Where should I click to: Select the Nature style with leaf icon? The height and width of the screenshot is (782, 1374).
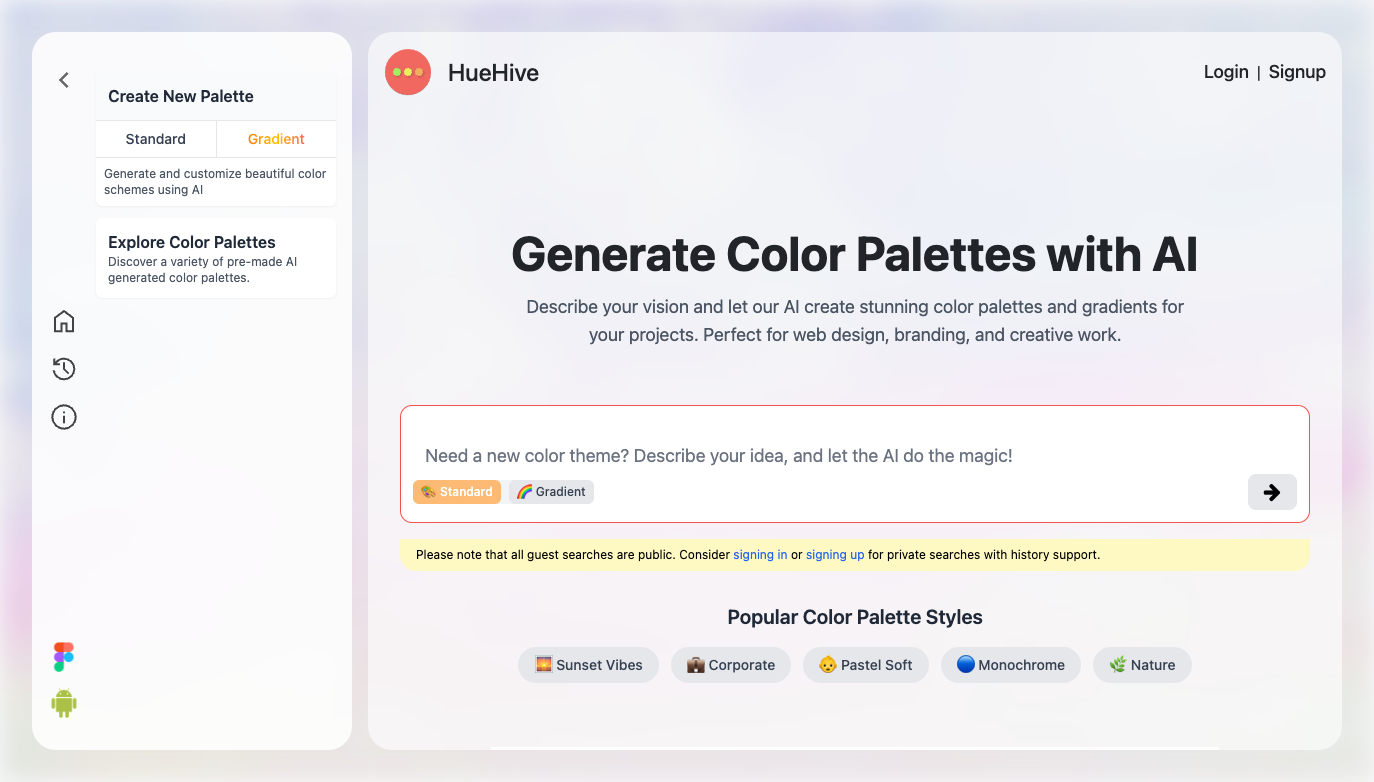[x=1142, y=664]
